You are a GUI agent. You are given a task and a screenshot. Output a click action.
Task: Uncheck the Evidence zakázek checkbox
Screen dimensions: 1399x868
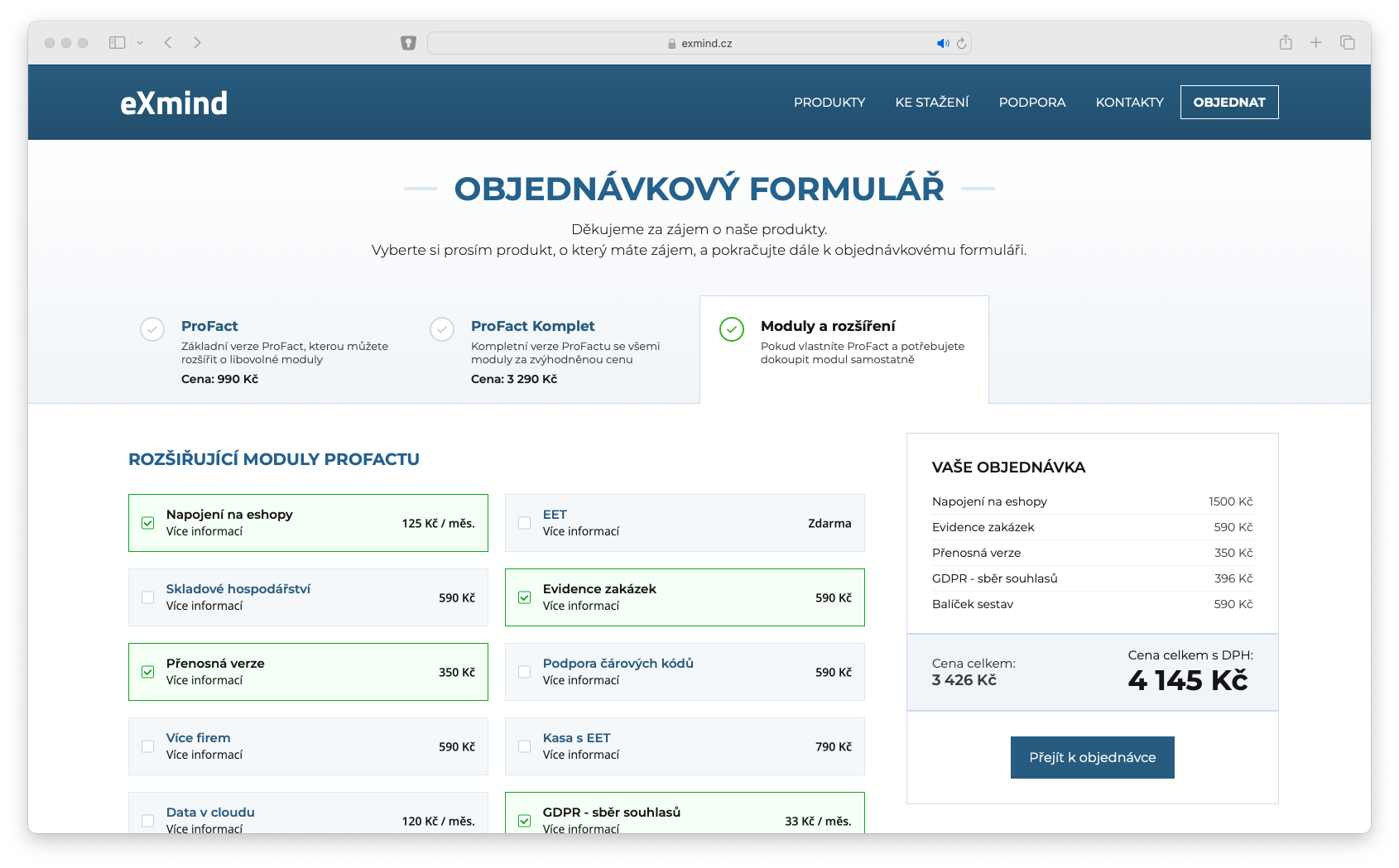tap(525, 597)
